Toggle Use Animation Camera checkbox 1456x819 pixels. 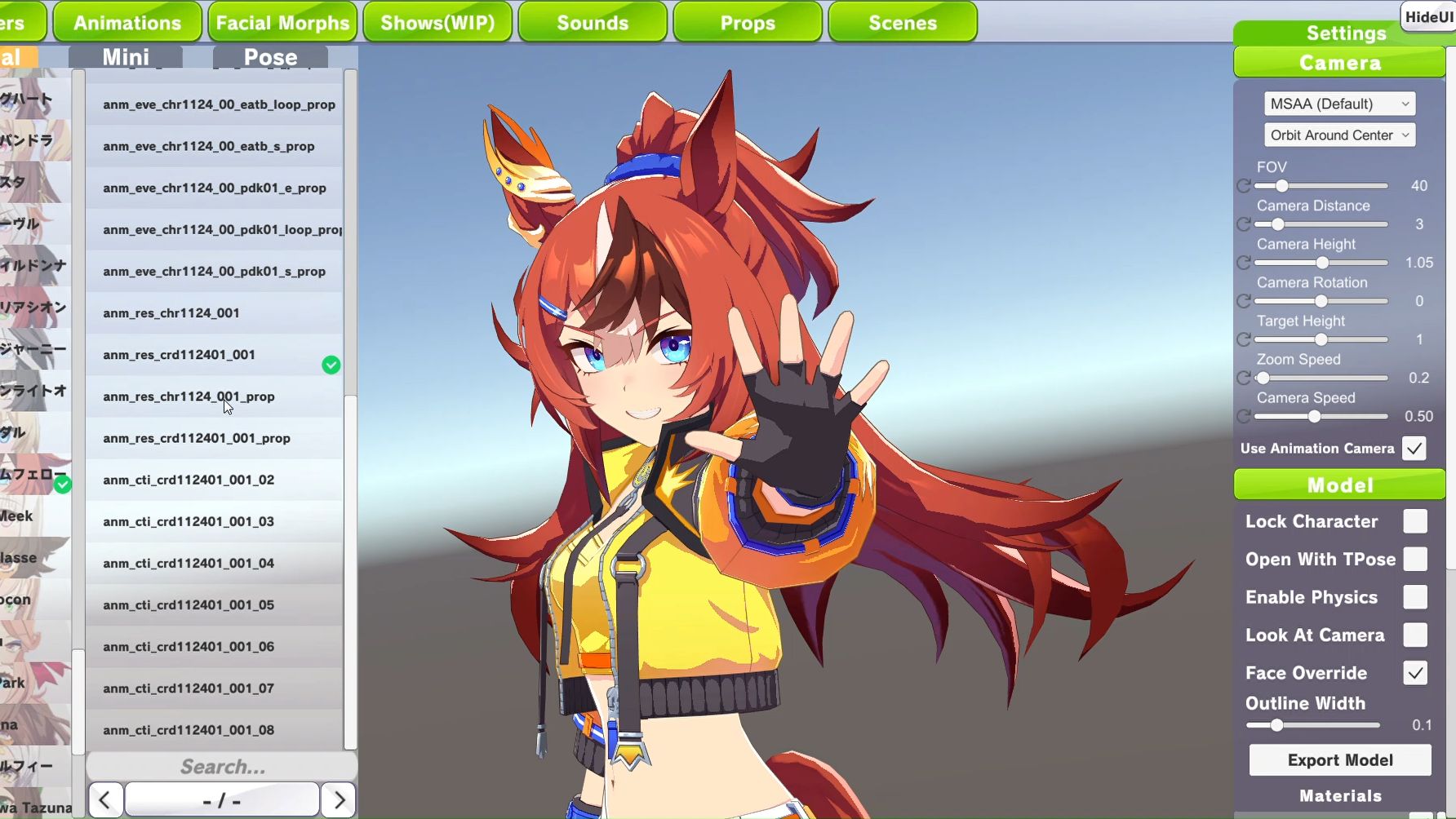(x=1414, y=449)
